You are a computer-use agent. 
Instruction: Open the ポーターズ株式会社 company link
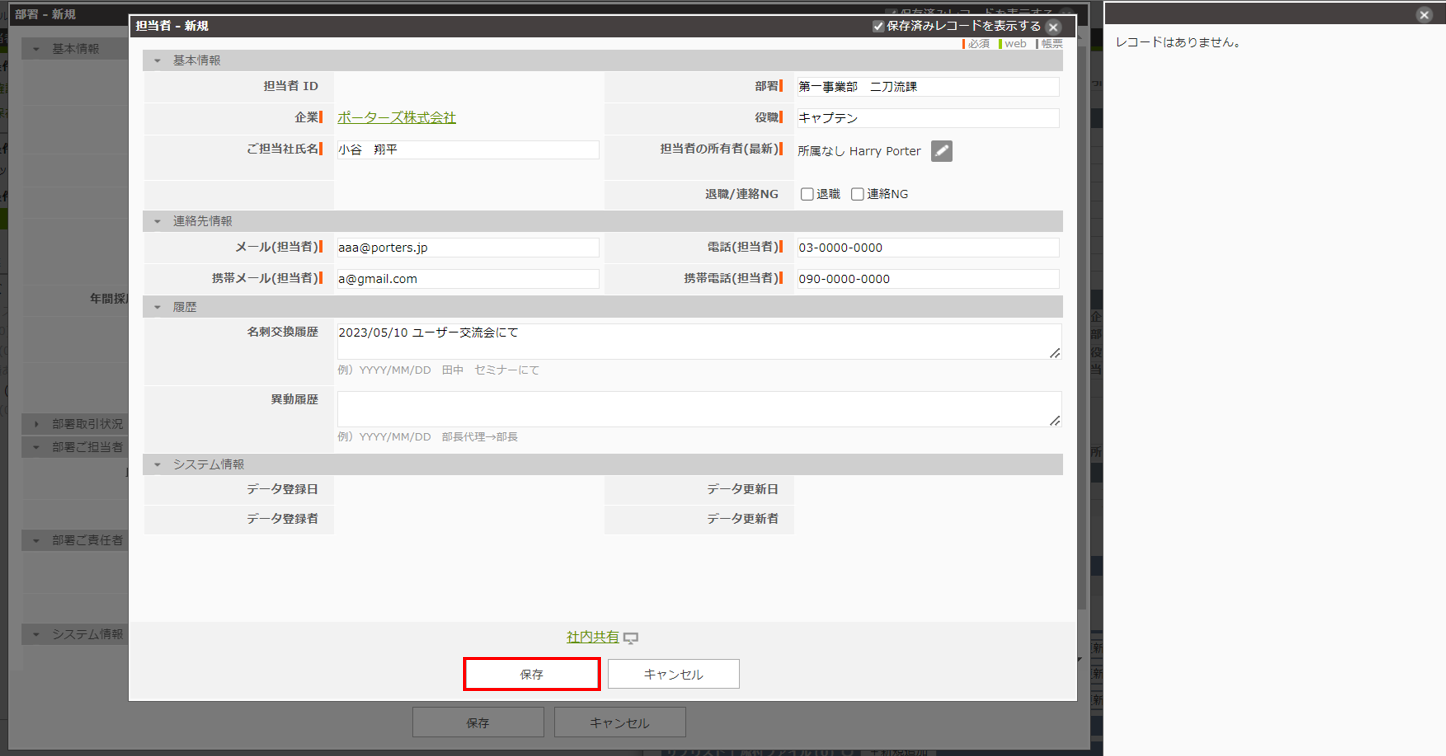coord(396,118)
